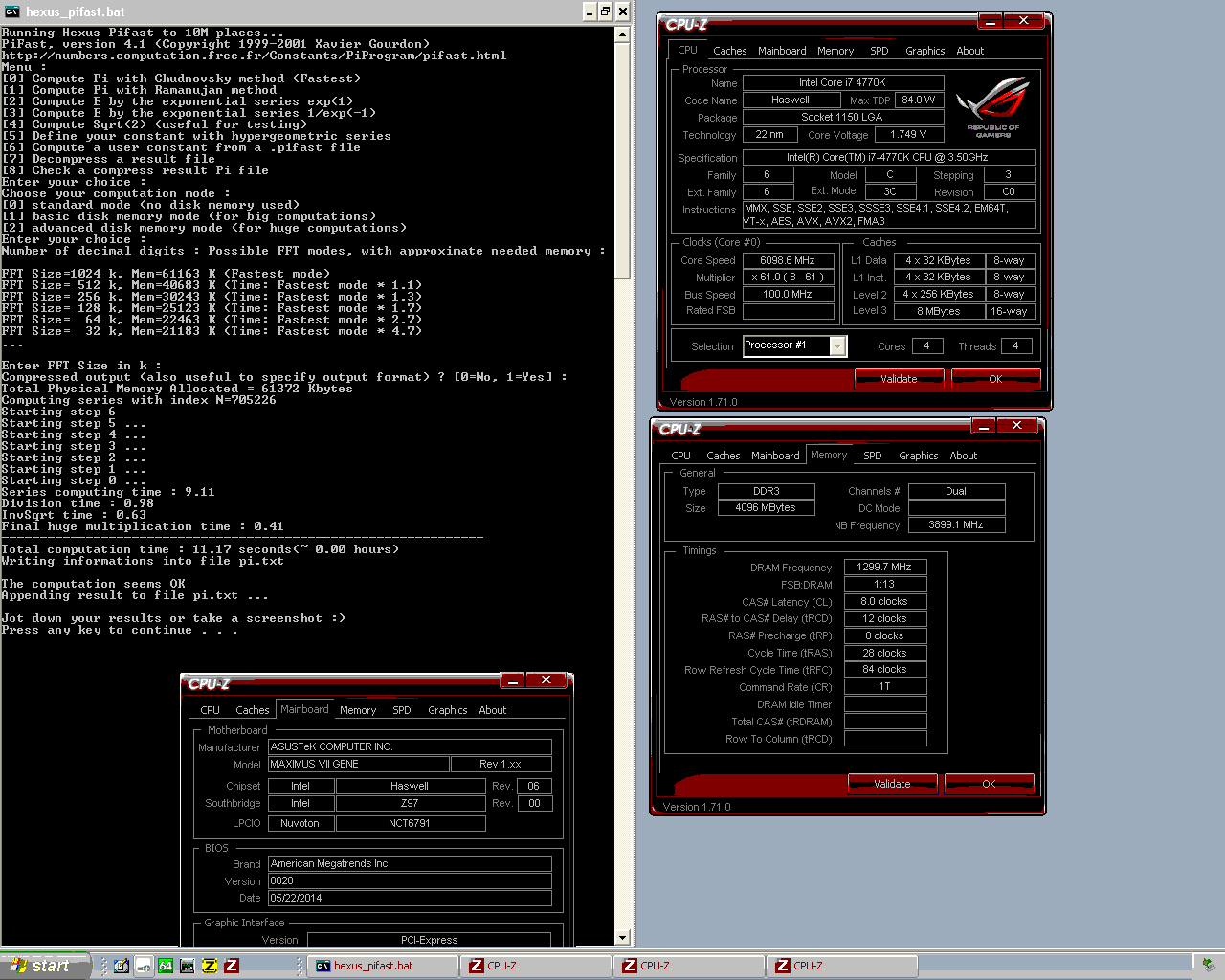Click OK in the Processor CPU-Z window
Viewport: 1225px width, 980px height.
tap(995, 379)
